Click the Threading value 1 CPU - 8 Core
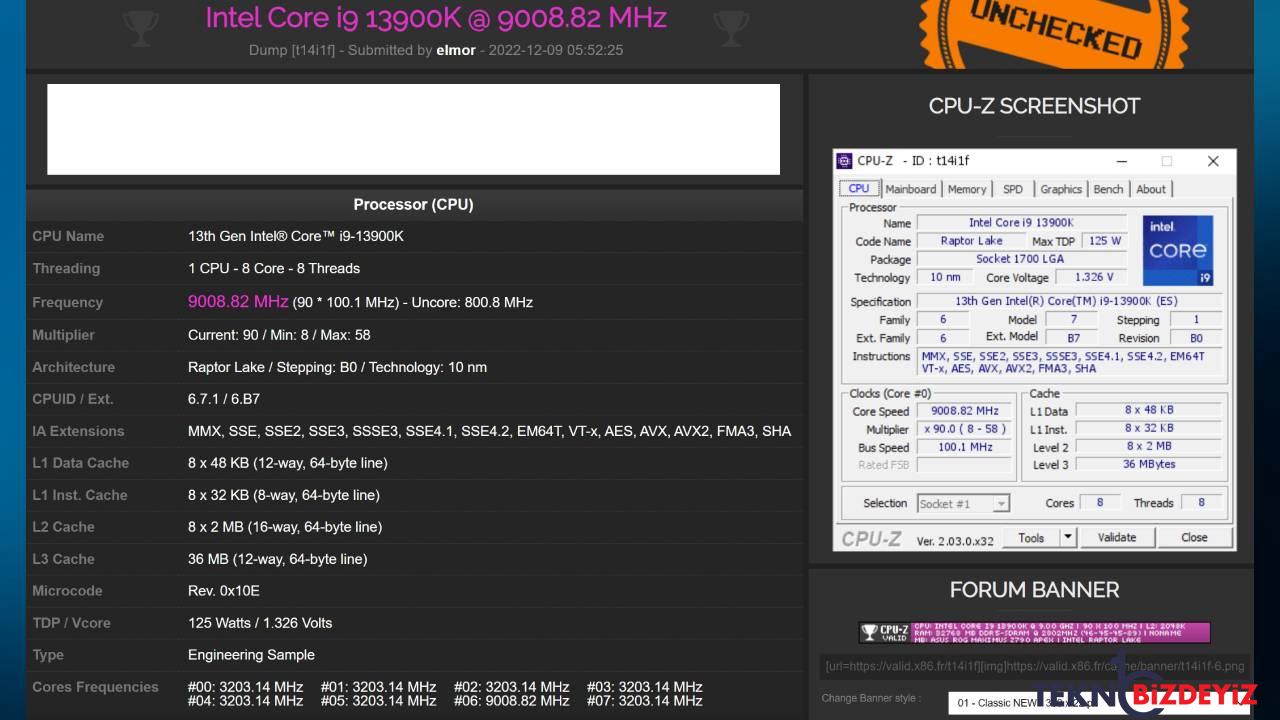The width and height of the screenshot is (1280, 720). click(x=274, y=268)
